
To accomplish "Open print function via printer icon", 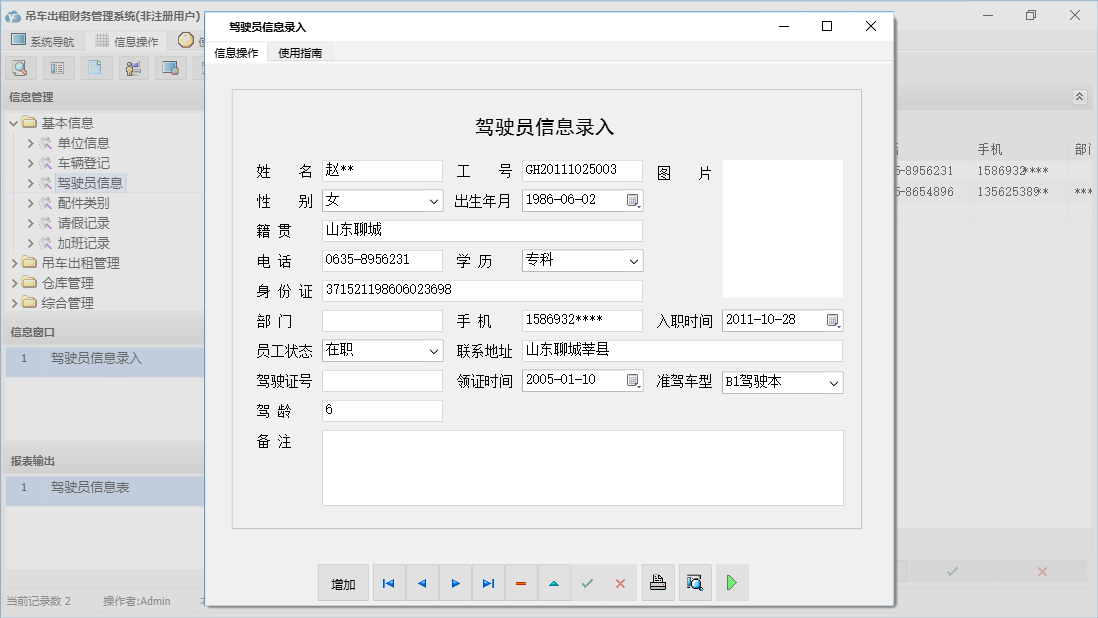I will click(x=658, y=582).
